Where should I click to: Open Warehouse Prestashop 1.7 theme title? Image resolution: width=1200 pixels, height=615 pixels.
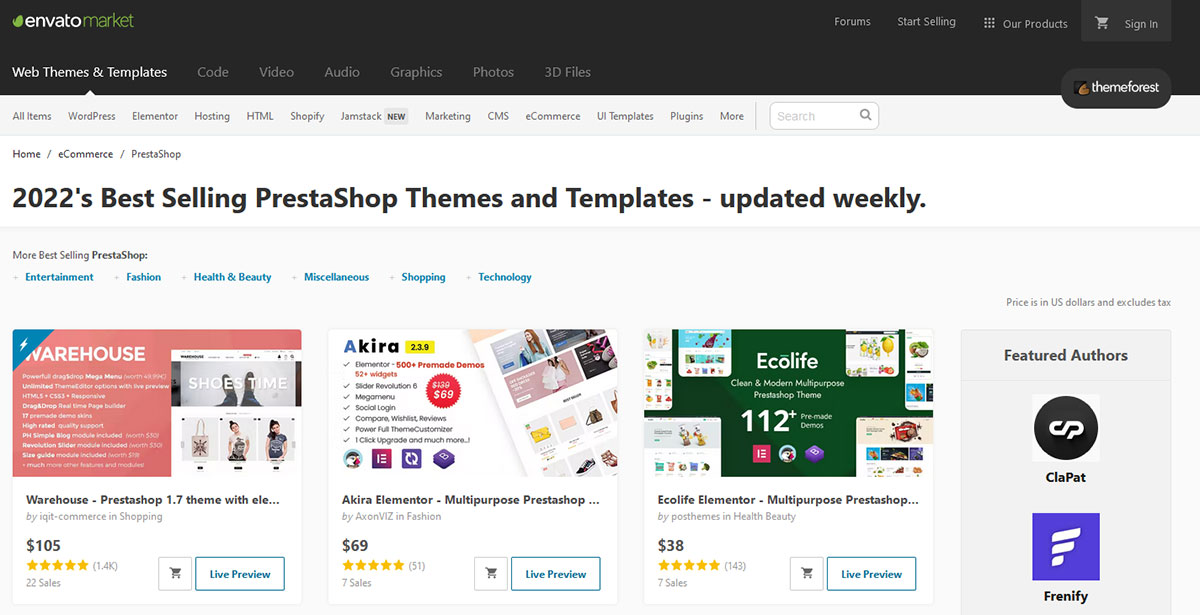coord(153,499)
